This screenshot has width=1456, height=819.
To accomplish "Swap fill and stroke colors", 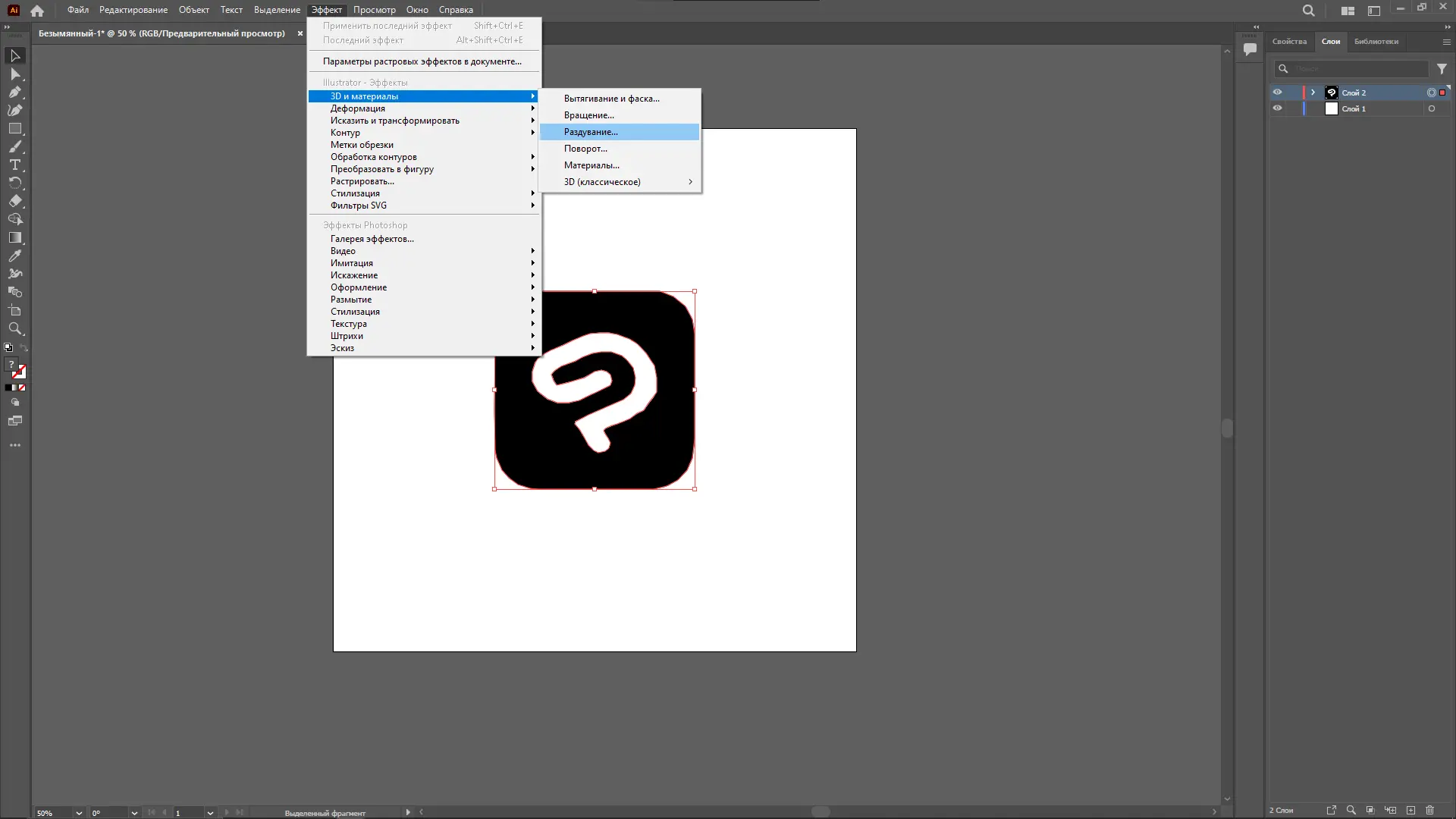I will point(24,347).
